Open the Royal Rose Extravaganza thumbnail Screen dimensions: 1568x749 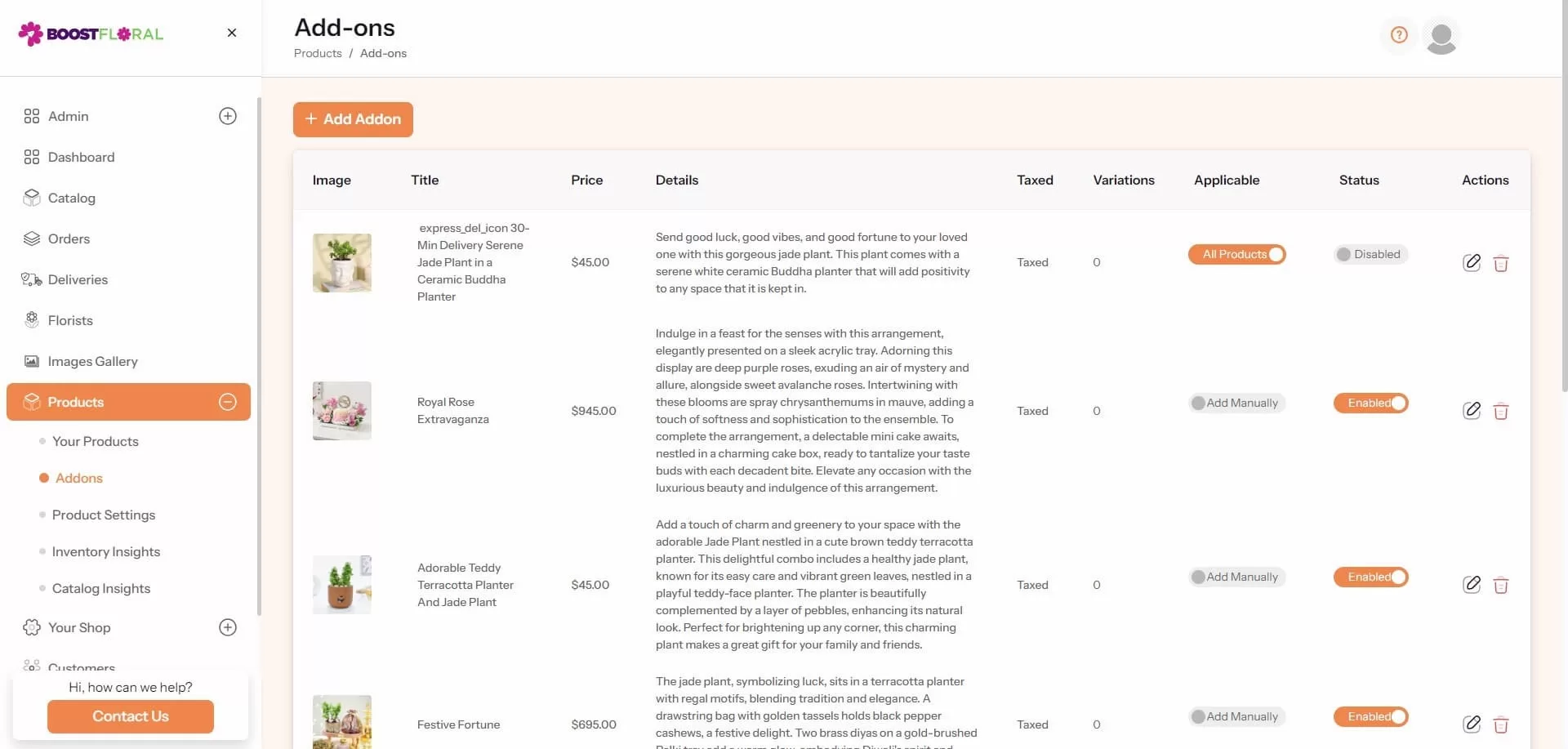(342, 411)
